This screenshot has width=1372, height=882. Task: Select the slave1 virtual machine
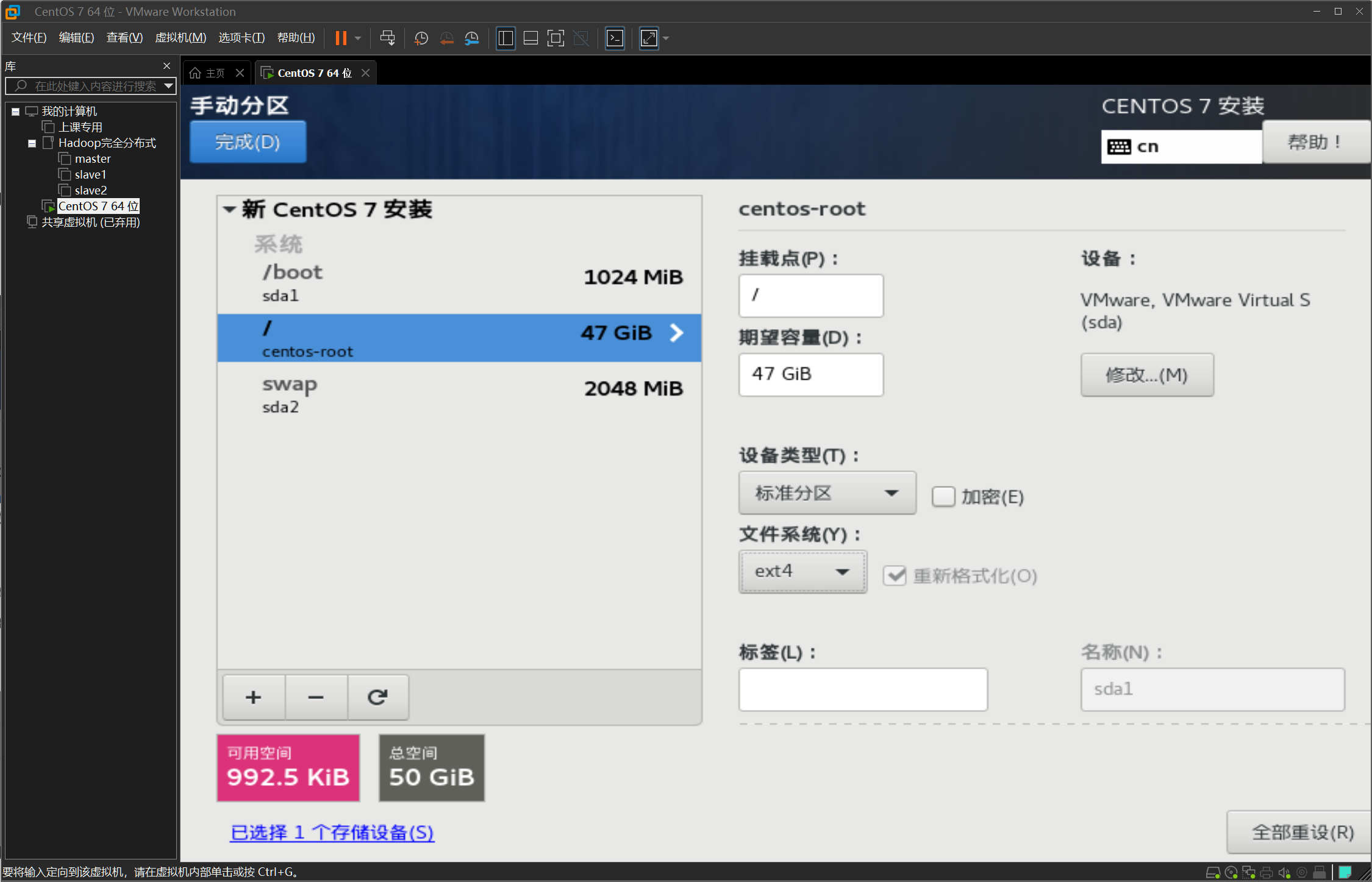(82, 175)
